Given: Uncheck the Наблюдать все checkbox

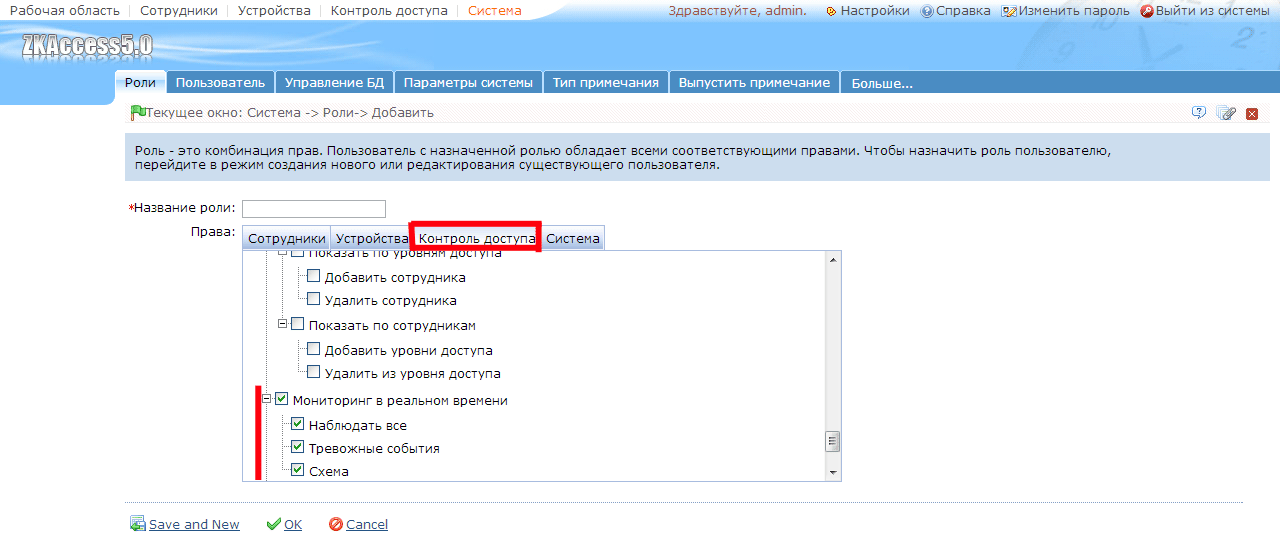Looking at the screenshot, I should point(298,424).
